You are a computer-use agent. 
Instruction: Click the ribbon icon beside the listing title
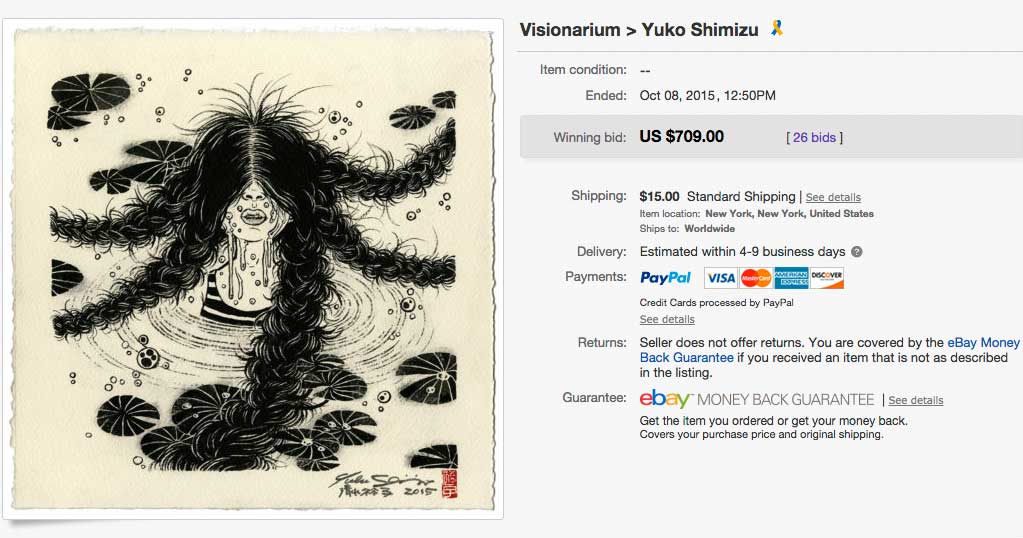pyautogui.click(x=777, y=29)
